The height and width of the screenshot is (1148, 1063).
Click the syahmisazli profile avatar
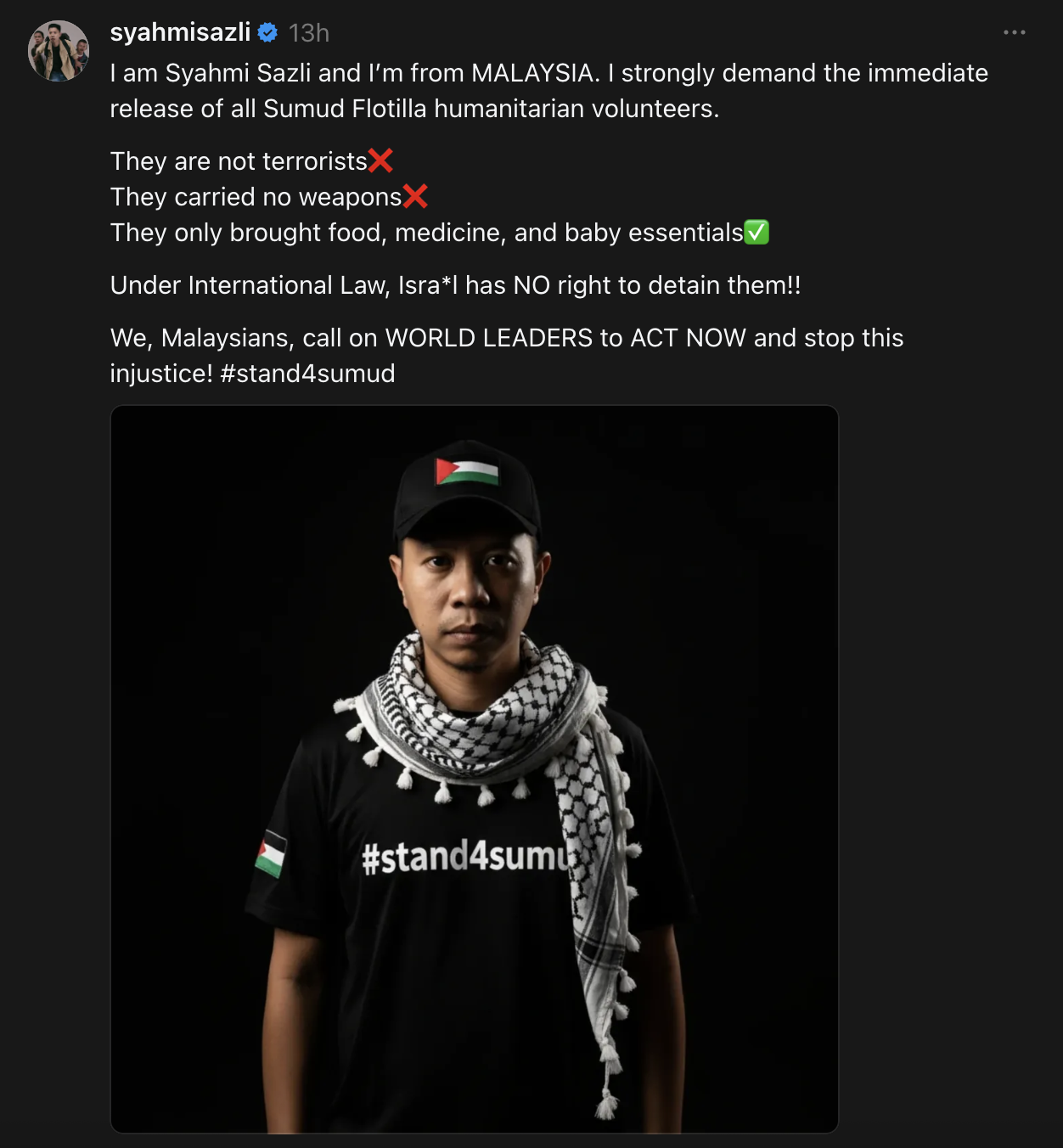tap(59, 51)
